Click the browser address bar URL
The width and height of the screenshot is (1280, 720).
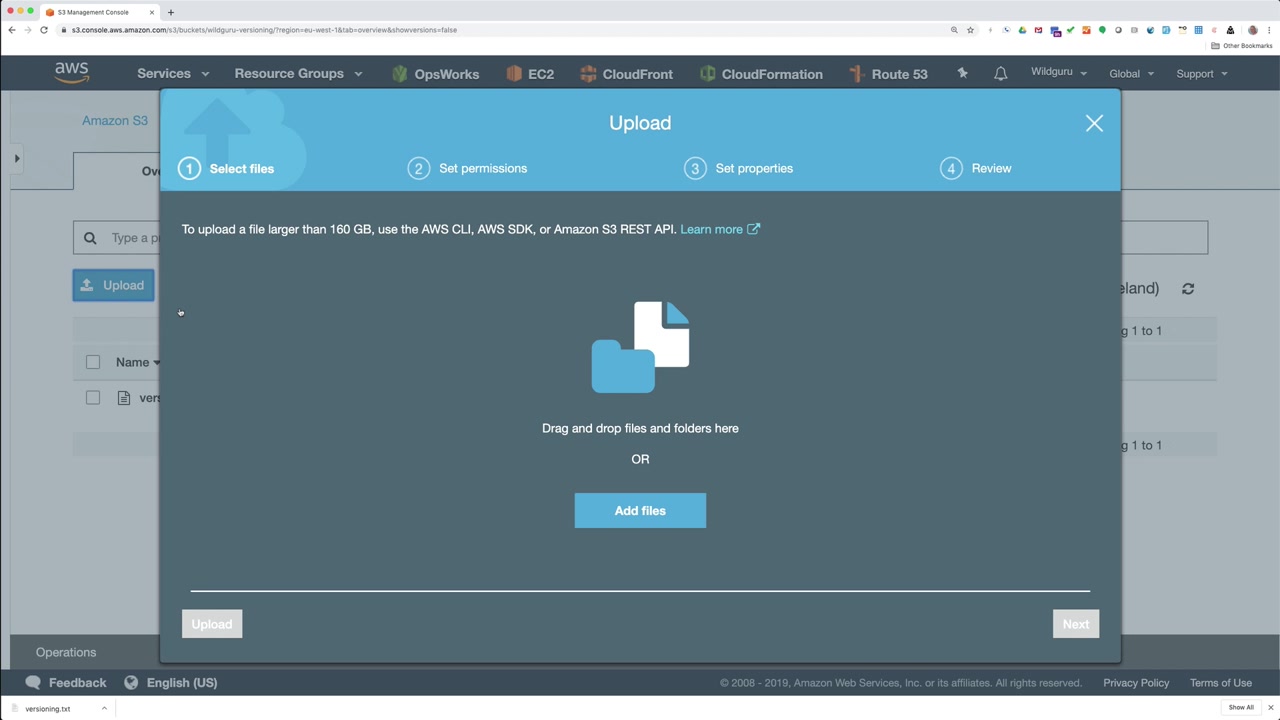[x=264, y=30]
